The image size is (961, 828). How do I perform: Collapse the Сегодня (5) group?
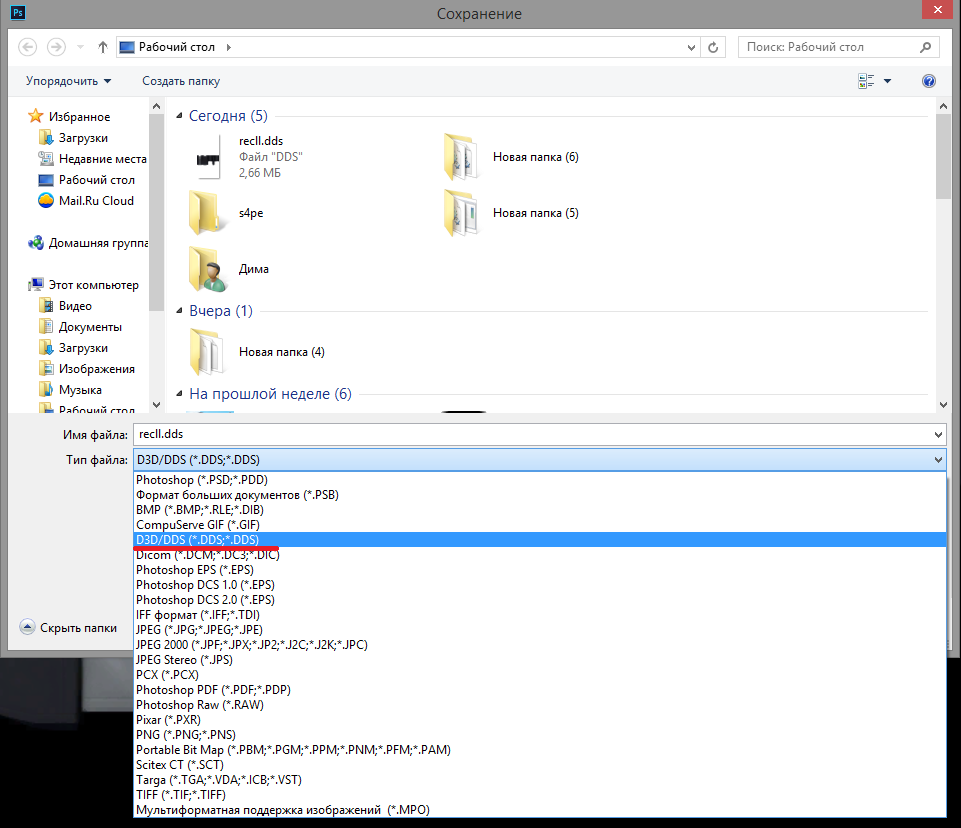pyautogui.click(x=180, y=116)
